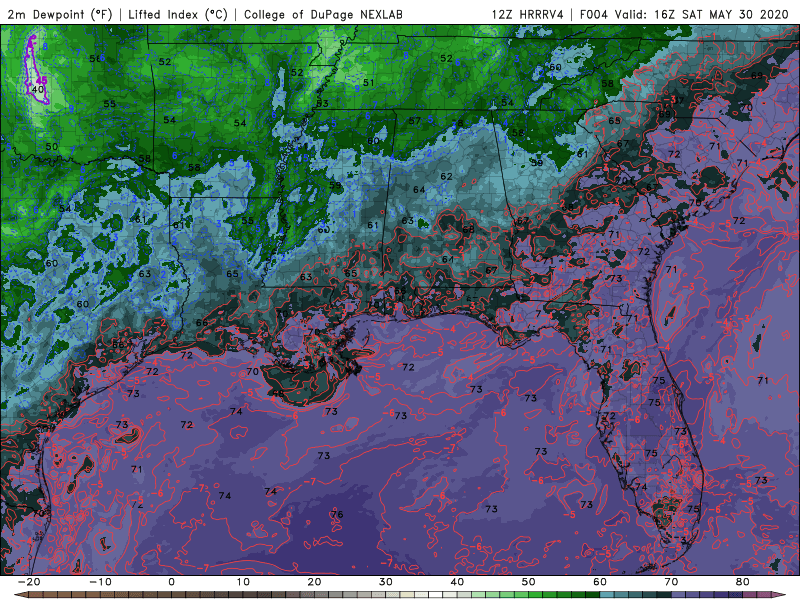Click the "2m Dewpoint (°F)" title text
Viewport: 800px width, 600px height.
[x=60, y=14]
